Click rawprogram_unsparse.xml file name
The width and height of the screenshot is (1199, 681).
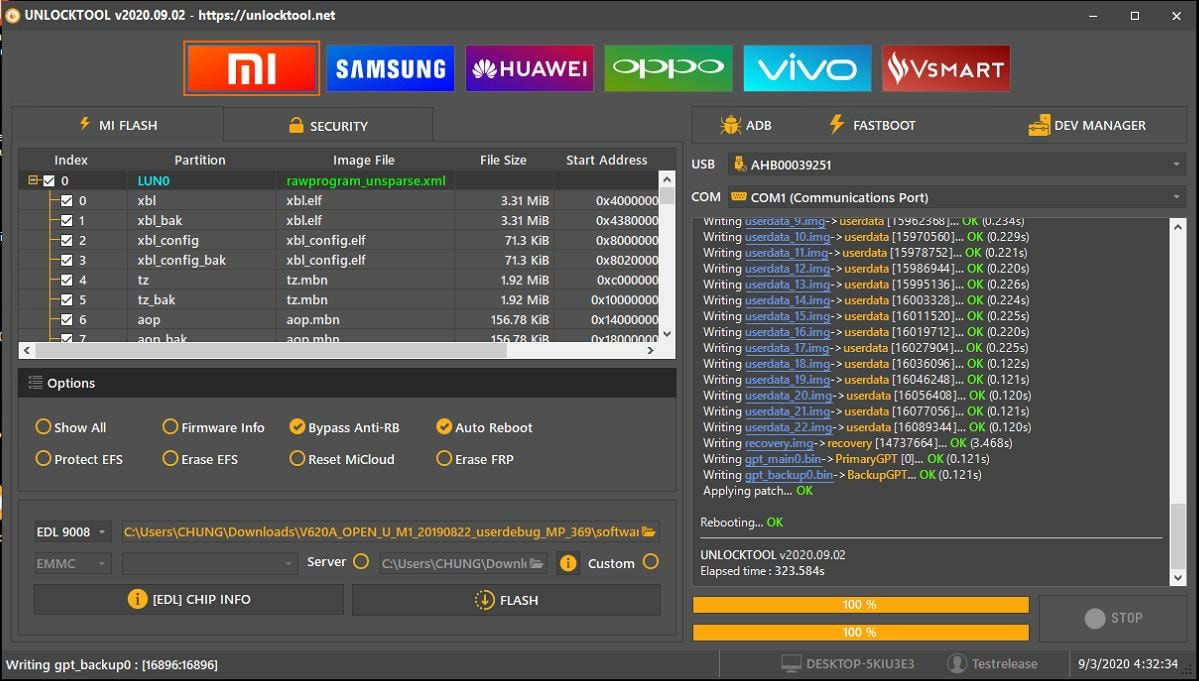pos(366,181)
